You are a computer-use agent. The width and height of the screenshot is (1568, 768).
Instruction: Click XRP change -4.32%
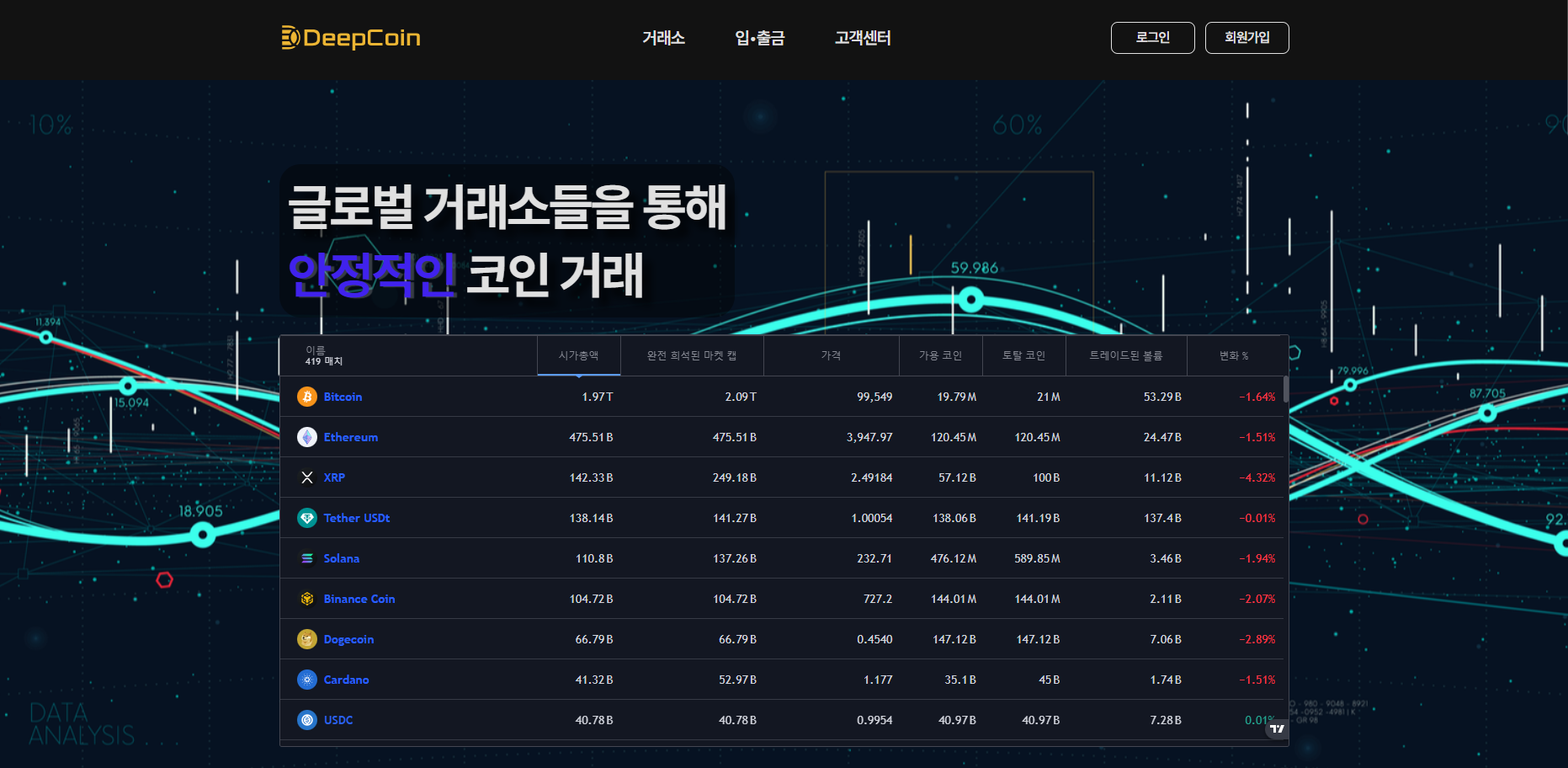pos(1257,477)
